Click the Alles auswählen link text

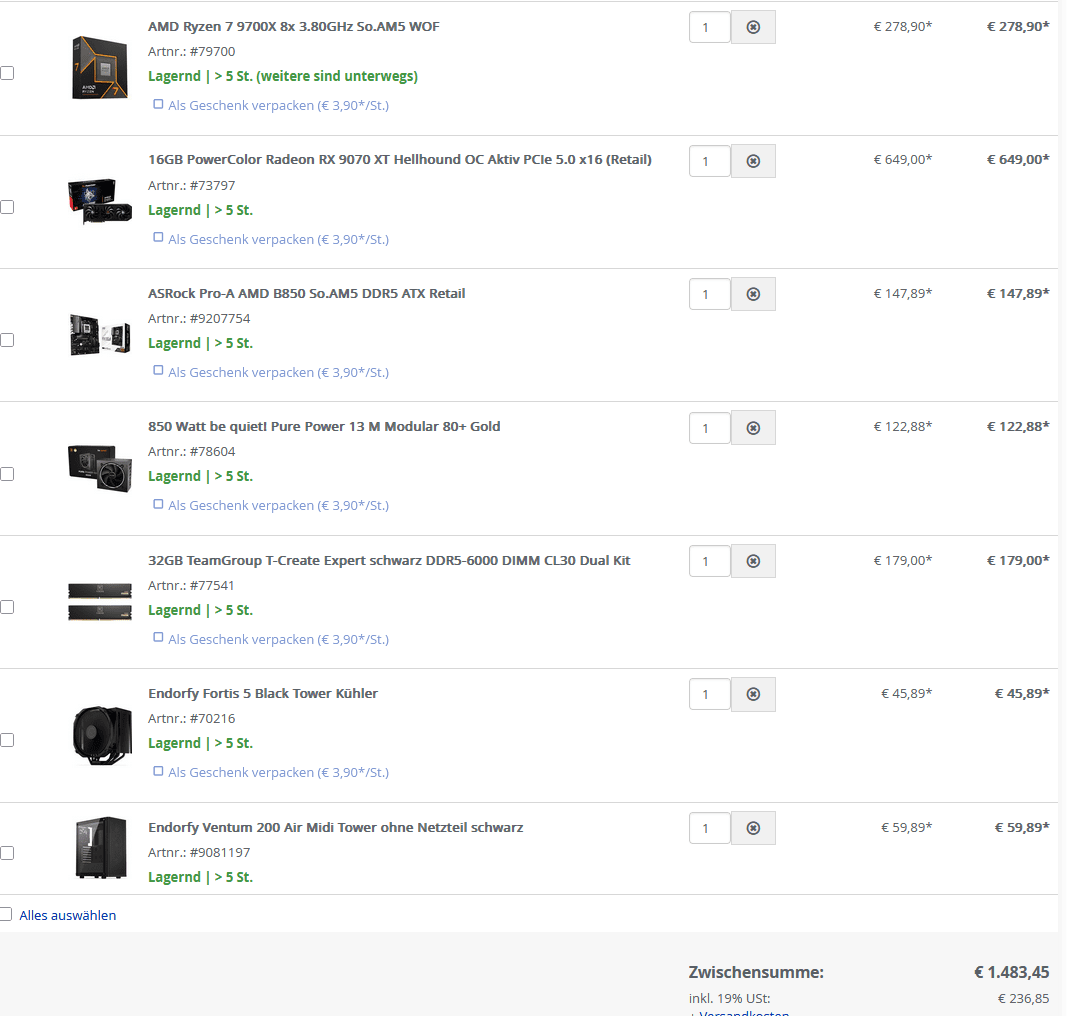coord(67,915)
